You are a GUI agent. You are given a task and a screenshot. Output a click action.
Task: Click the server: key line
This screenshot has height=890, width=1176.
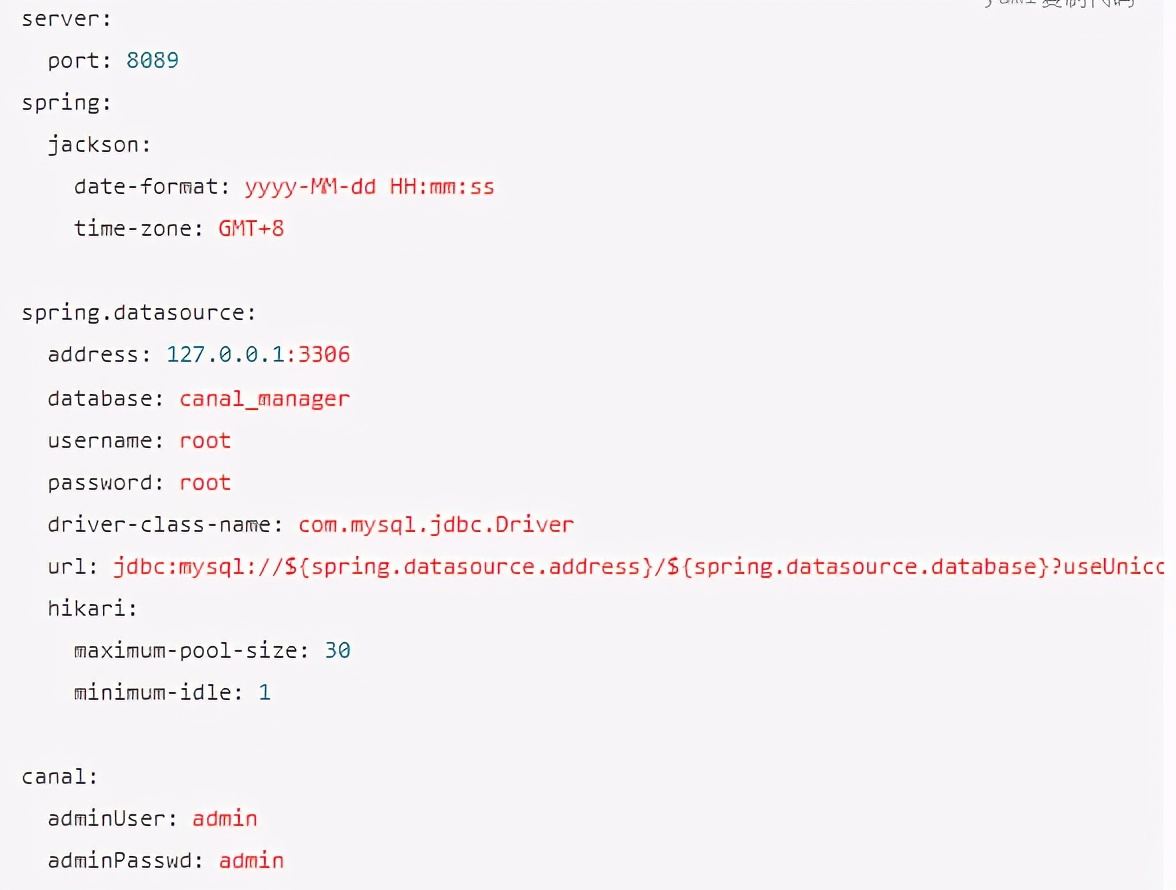tap(66, 19)
